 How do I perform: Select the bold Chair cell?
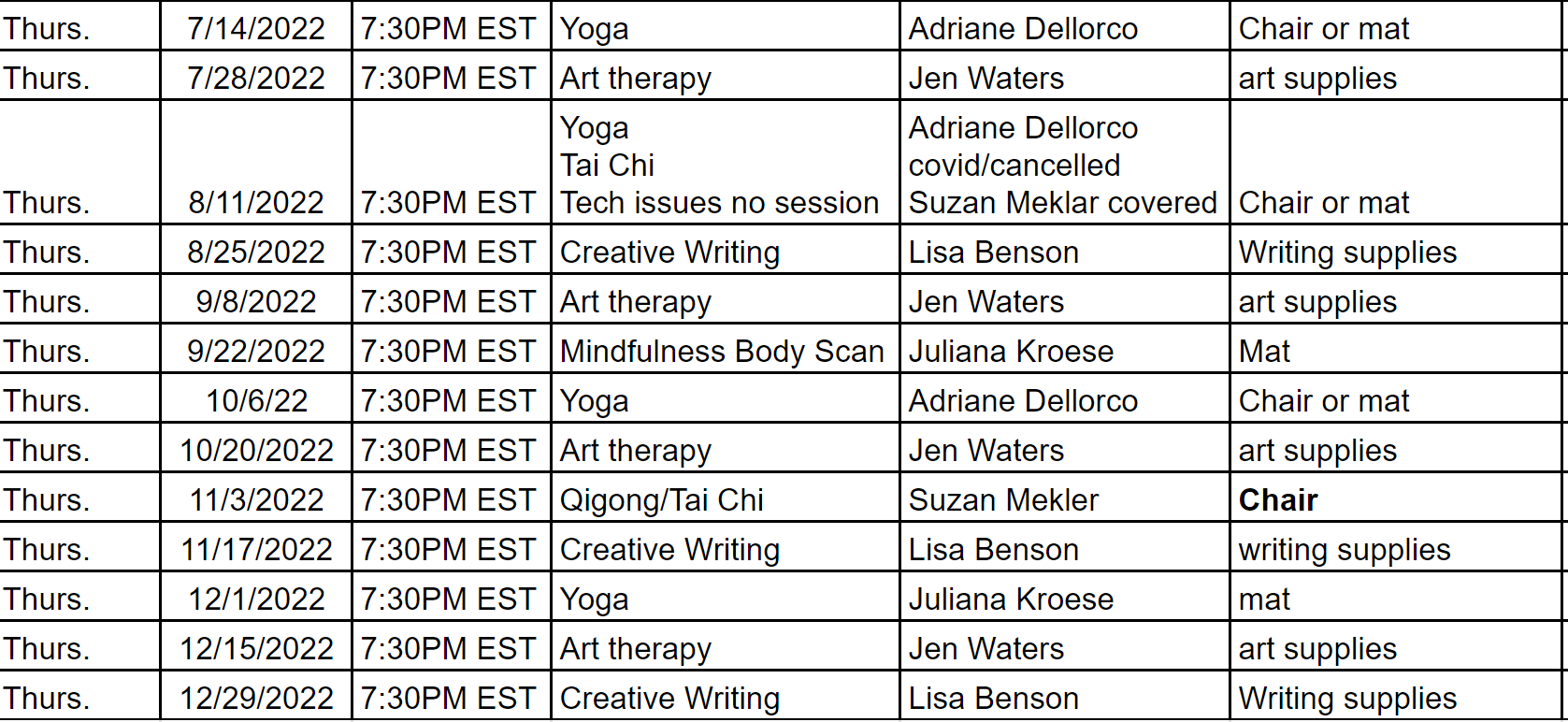click(x=1278, y=499)
